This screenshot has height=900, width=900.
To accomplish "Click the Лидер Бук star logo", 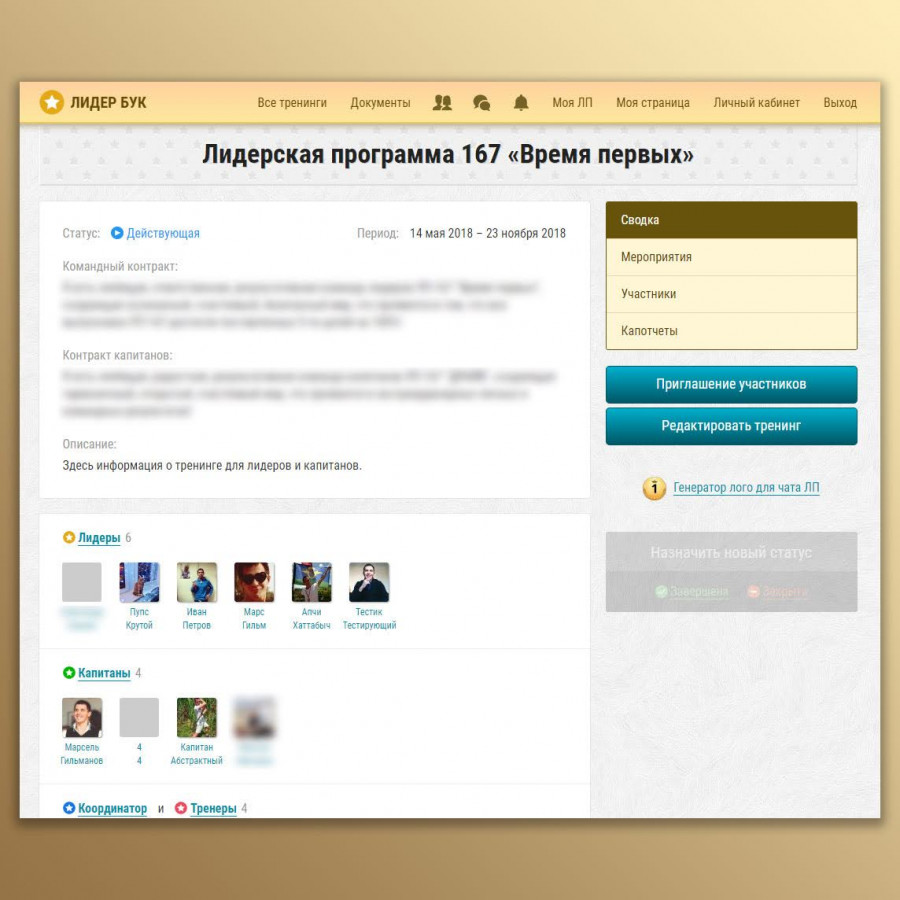I will [51, 102].
